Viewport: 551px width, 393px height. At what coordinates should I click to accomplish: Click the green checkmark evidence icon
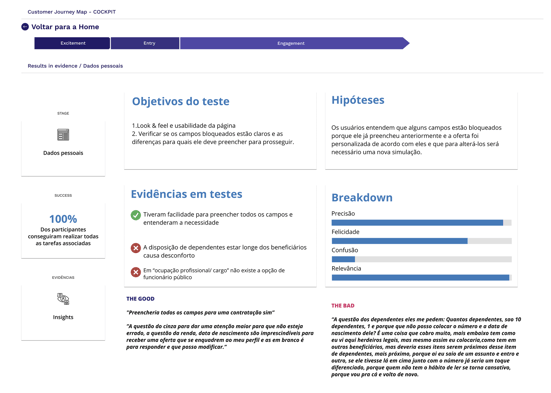click(136, 215)
